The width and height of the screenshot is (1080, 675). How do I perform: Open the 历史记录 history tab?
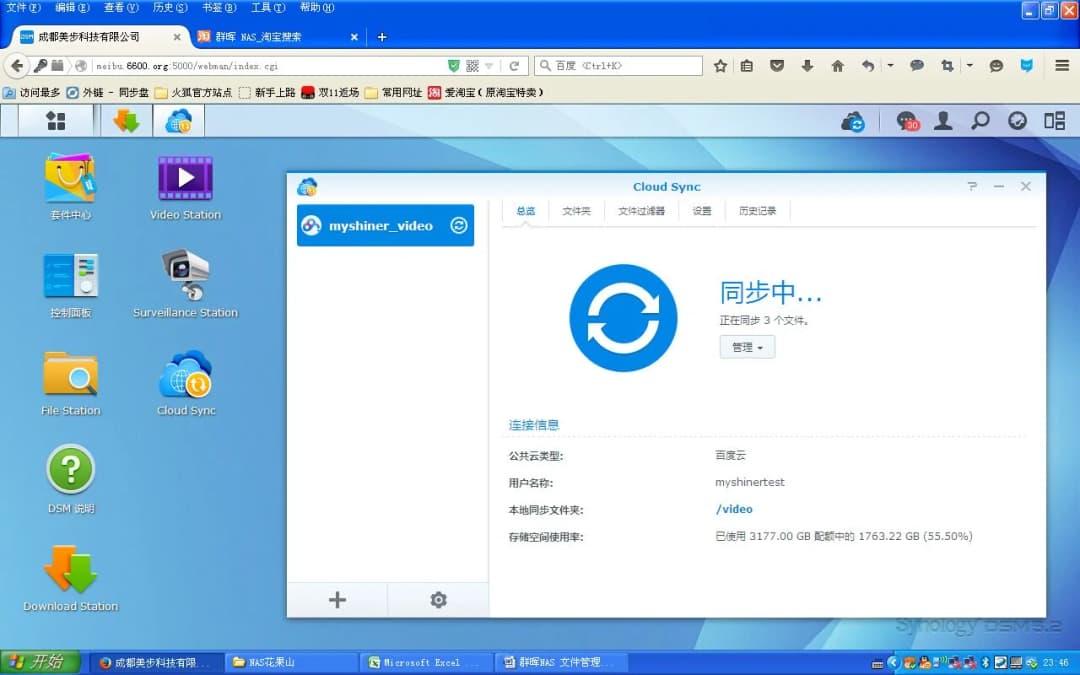point(758,211)
